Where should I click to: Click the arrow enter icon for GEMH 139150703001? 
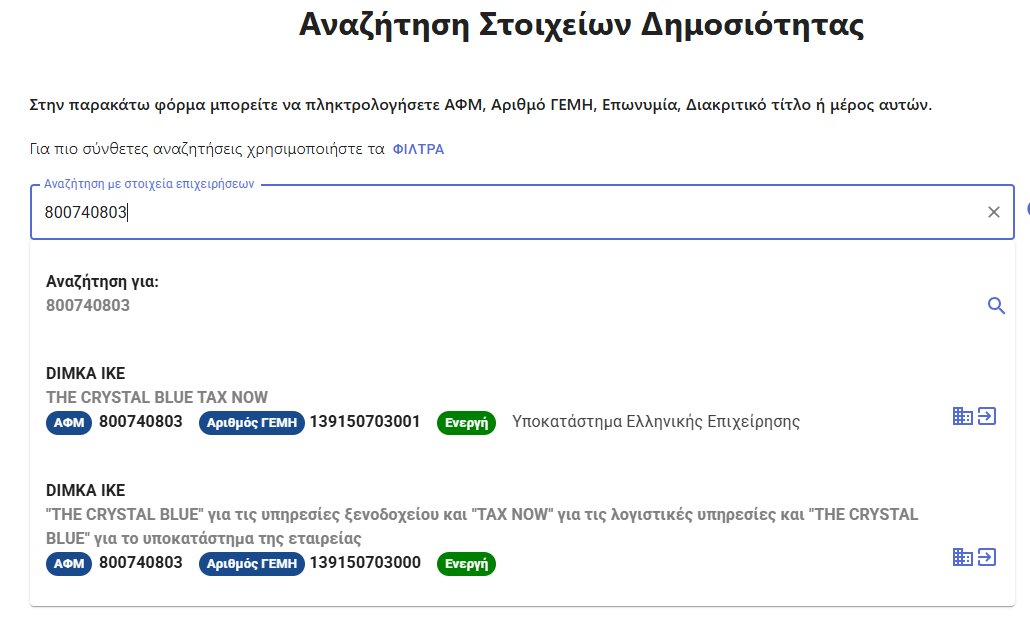[987, 416]
